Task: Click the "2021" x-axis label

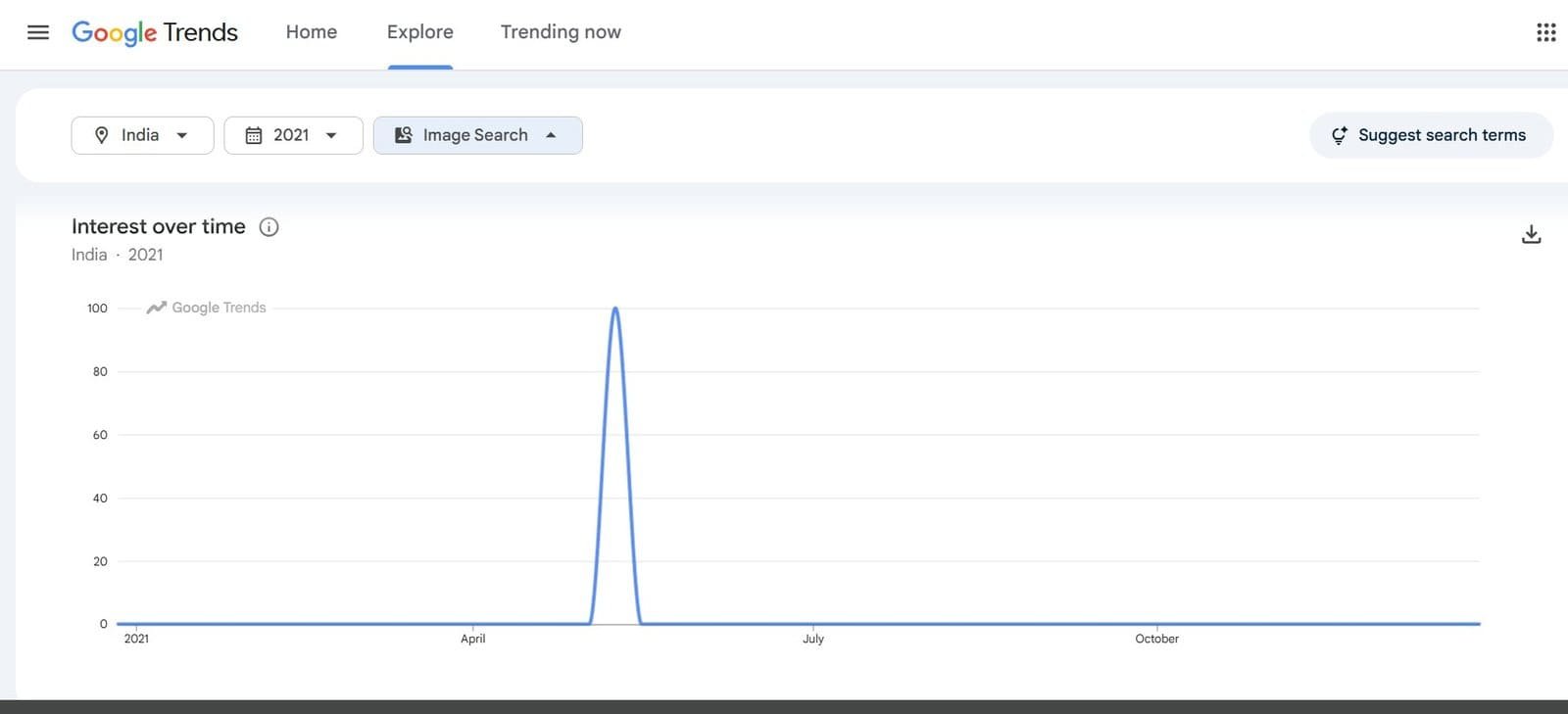Action: [x=136, y=639]
